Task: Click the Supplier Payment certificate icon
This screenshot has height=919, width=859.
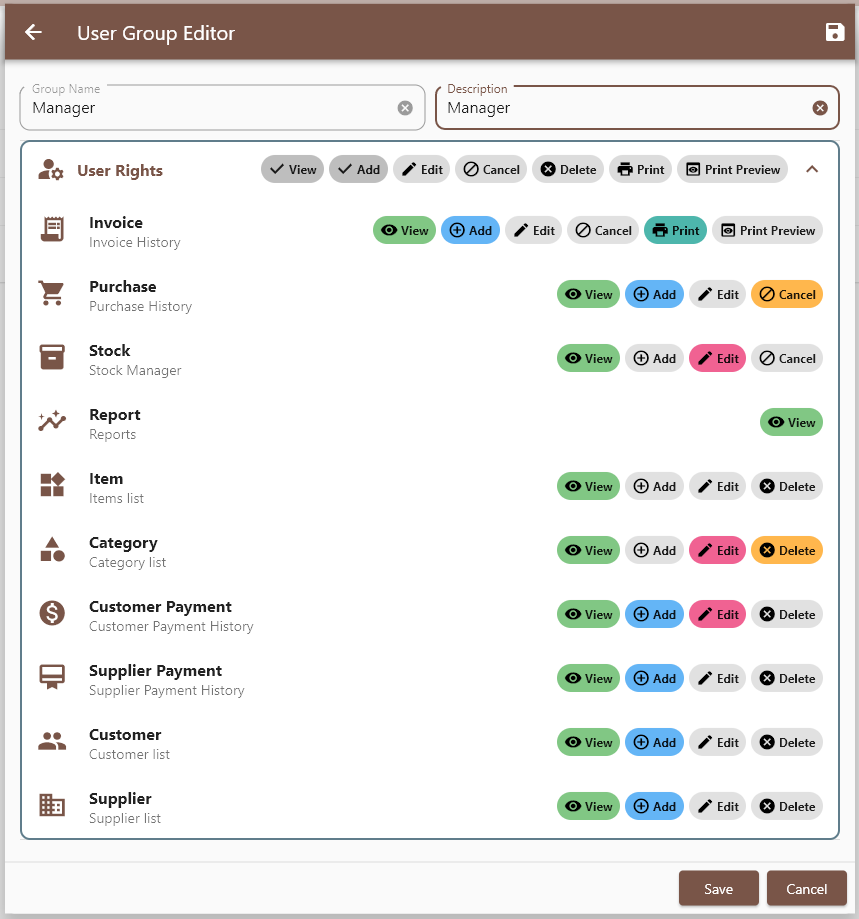Action: click(52, 677)
